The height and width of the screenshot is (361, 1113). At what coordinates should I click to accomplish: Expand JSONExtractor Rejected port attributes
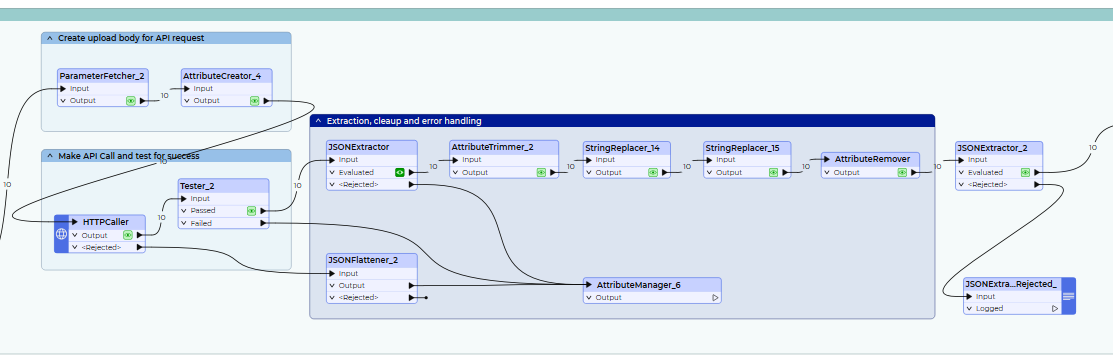pyautogui.click(x=332, y=184)
